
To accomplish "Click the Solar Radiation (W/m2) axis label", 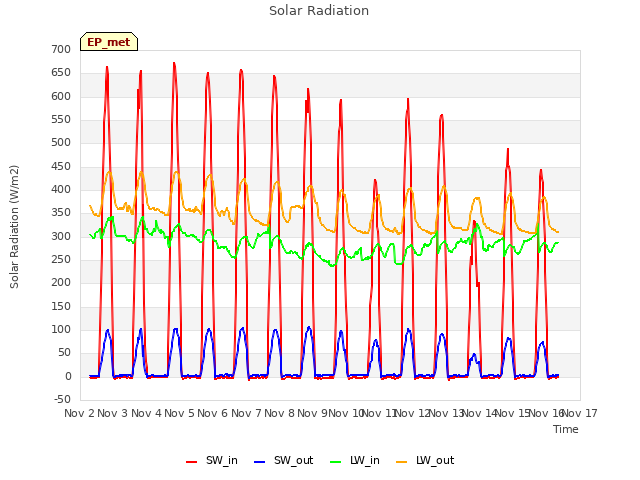I will (14, 227).
